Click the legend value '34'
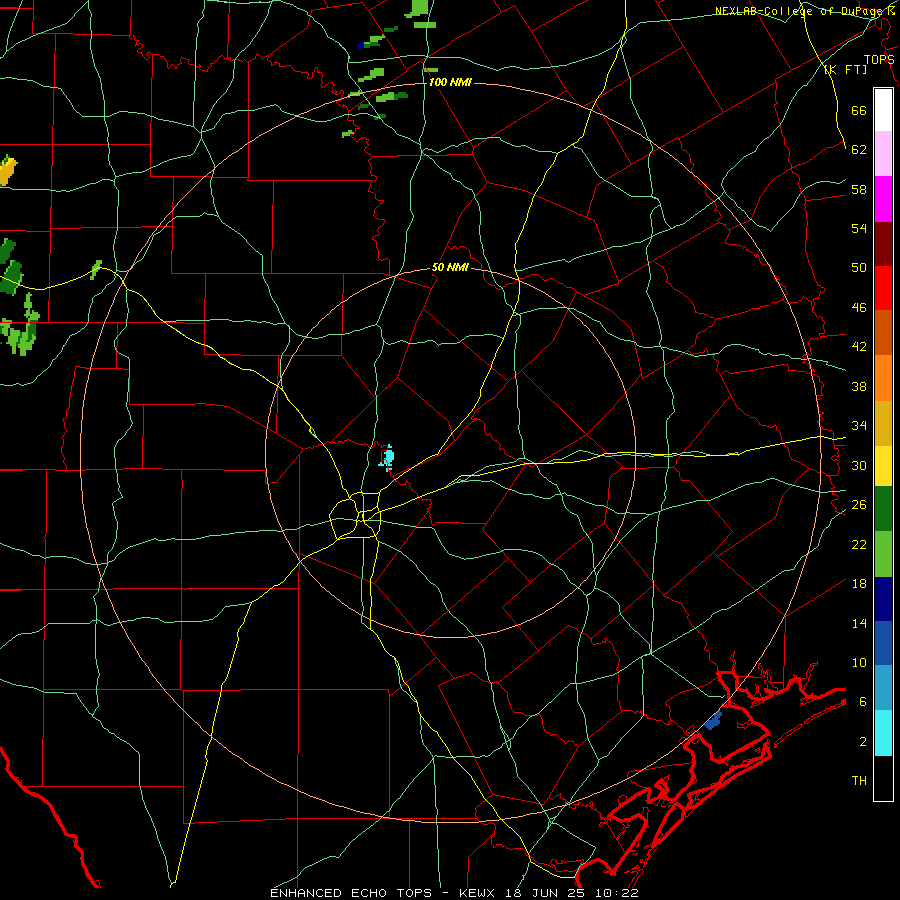This screenshot has height=900, width=900. tap(859, 425)
